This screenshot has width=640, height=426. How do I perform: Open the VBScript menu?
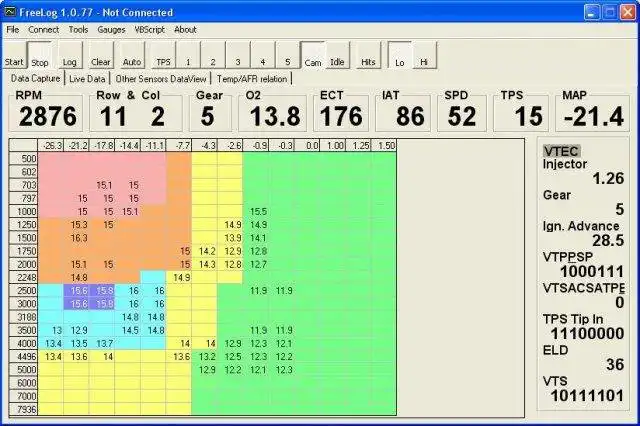(149, 30)
